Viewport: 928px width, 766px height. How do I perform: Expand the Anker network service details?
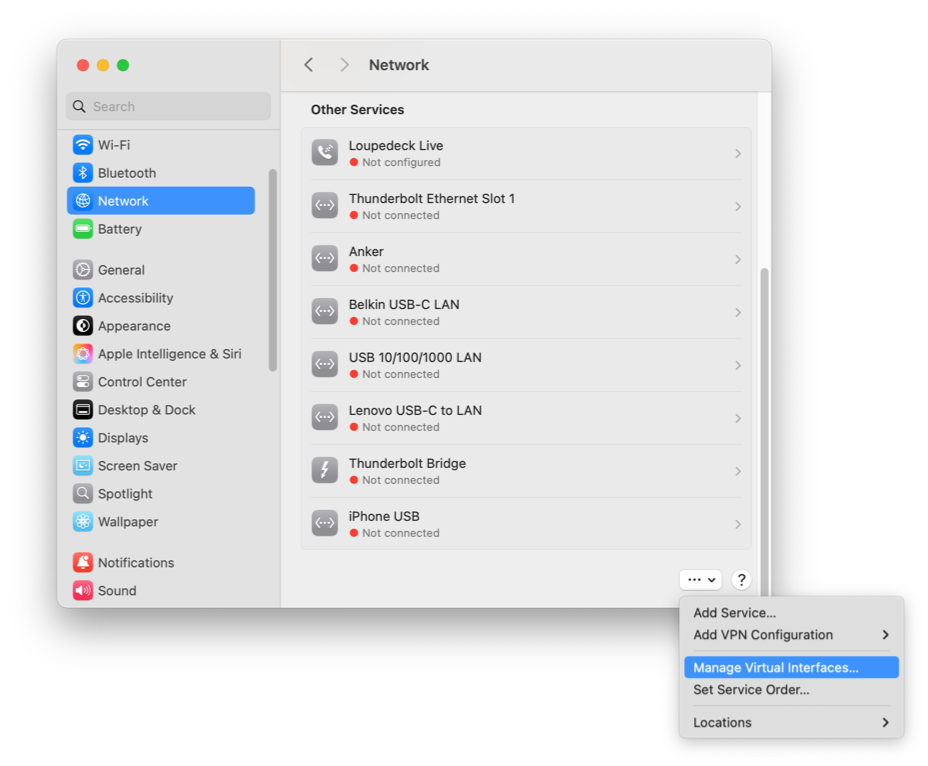click(738, 259)
